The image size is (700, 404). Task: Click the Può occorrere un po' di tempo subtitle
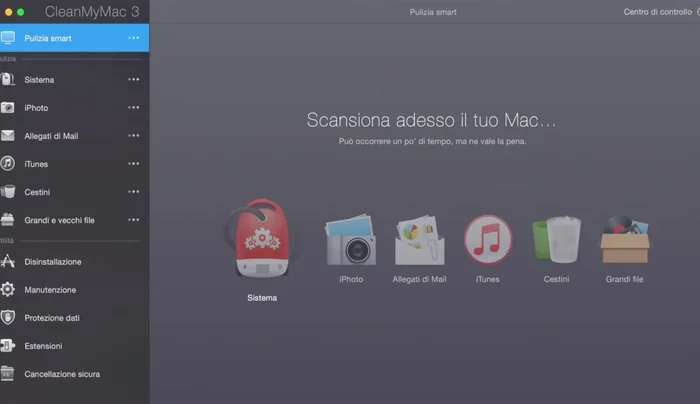(432, 141)
